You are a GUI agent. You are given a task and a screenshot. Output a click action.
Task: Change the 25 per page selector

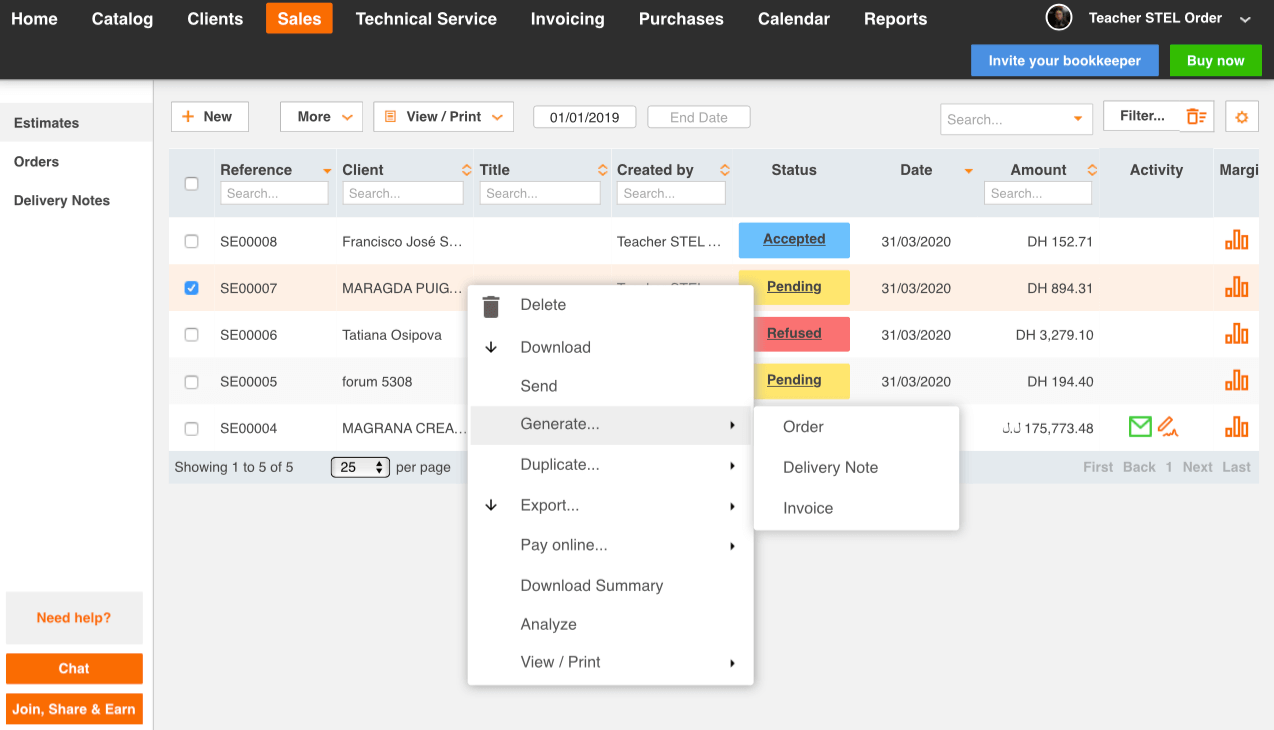point(360,467)
